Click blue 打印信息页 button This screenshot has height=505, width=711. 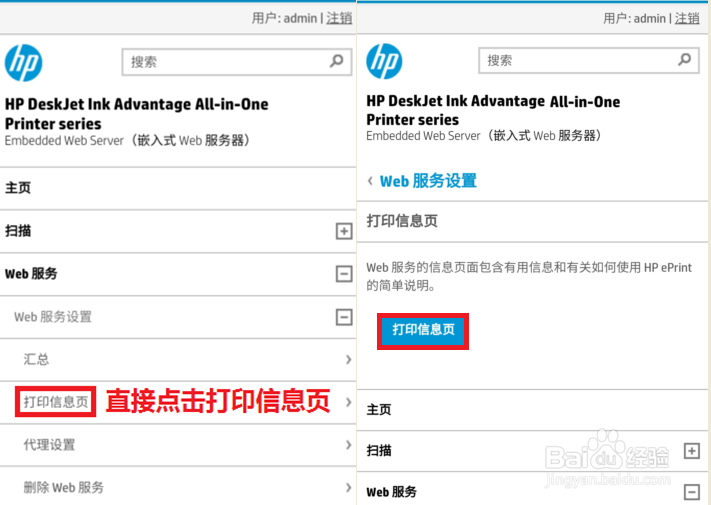tap(423, 330)
